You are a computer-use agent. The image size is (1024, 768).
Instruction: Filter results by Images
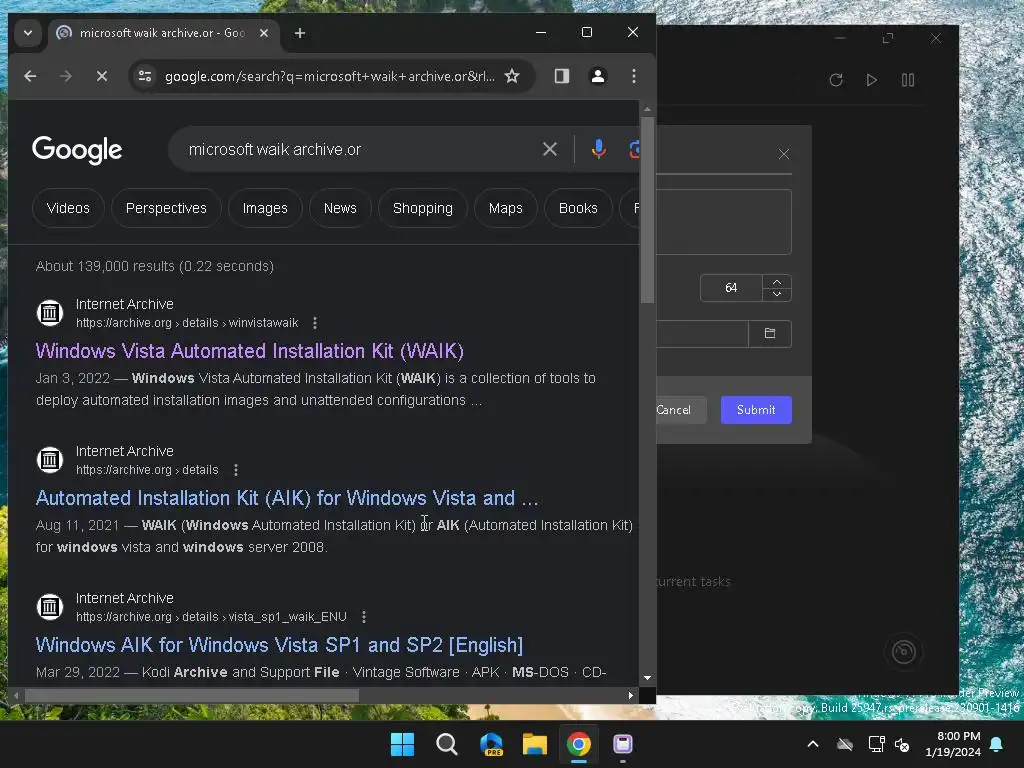point(265,208)
